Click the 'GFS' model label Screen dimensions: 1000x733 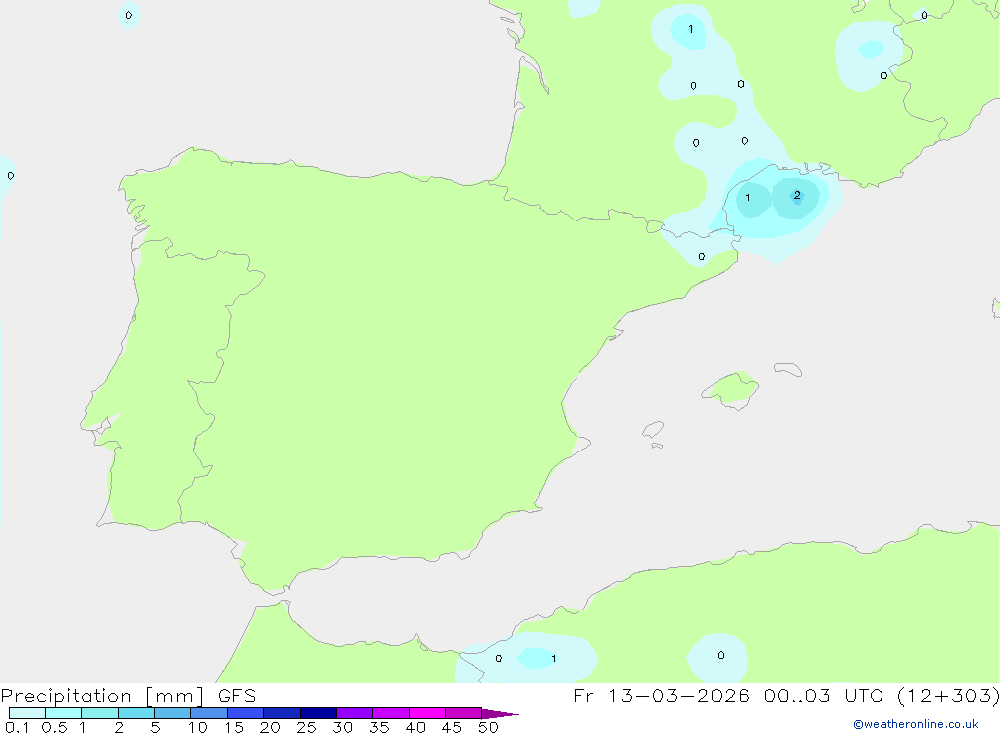[237, 696]
